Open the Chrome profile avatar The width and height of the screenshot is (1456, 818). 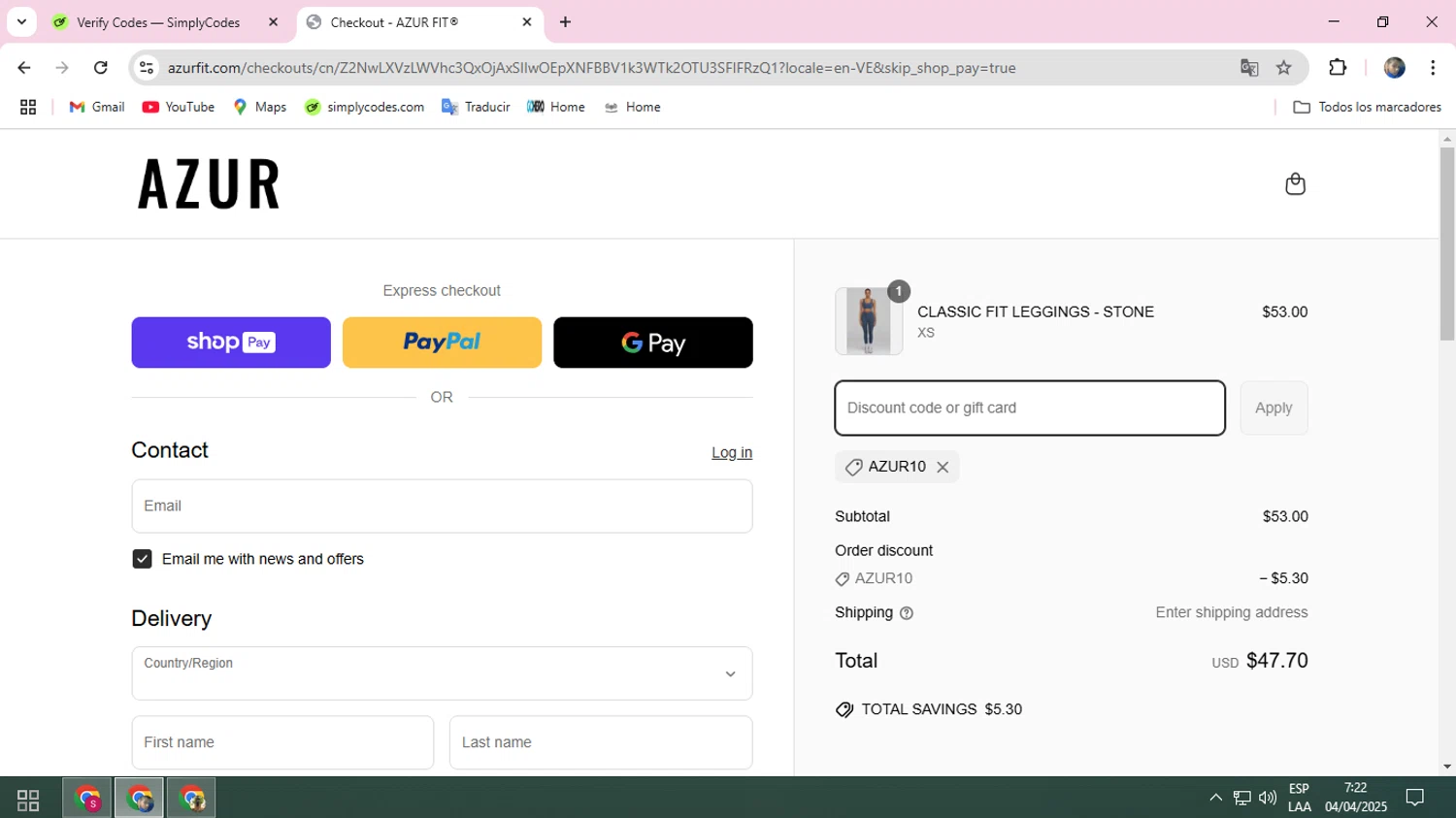(1395, 68)
